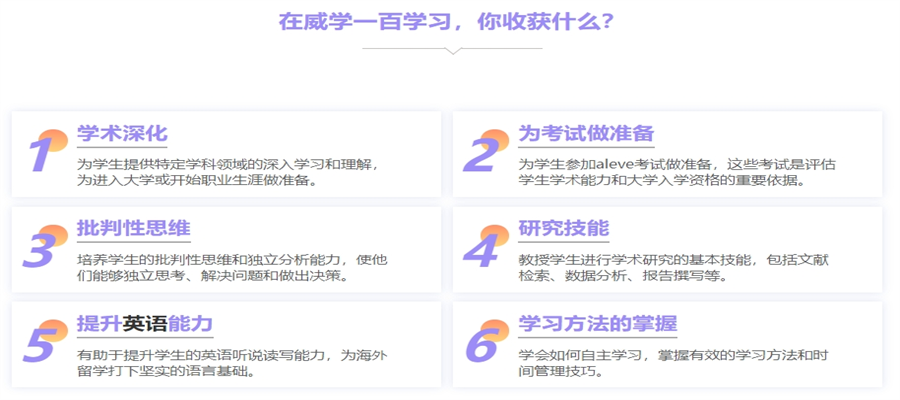Screen dimensions: 900x400
Task: Click the 学习方法的掌握 heading
Action: 598,324
